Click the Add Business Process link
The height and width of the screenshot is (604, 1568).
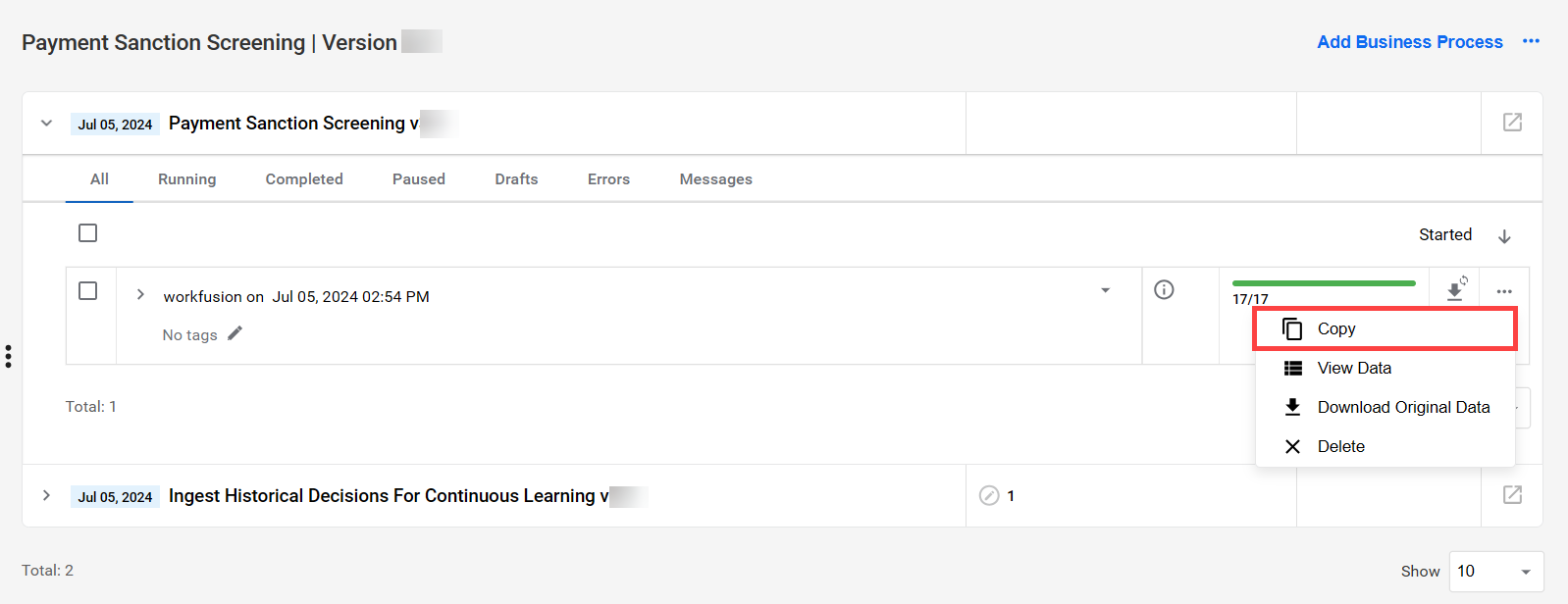click(x=1409, y=41)
